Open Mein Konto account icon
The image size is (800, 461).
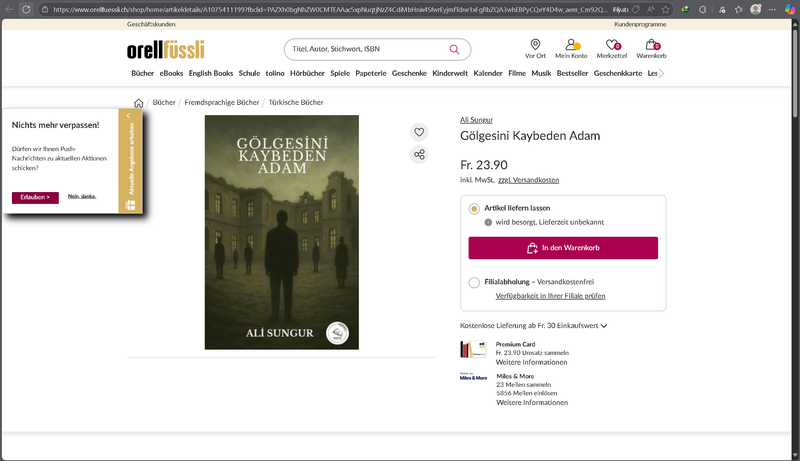tap(571, 49)
